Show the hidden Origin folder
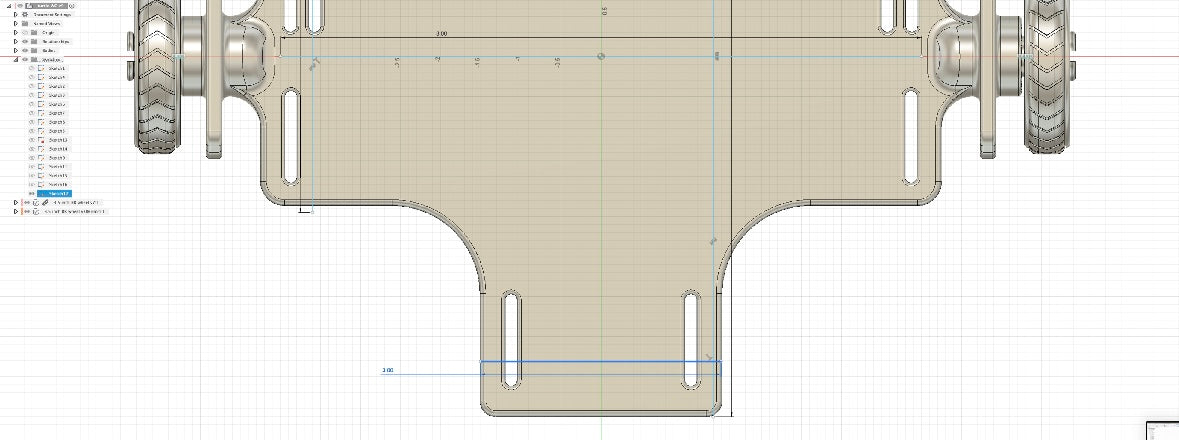This screenshot has width=1179, height=440. tap(24, 32)
